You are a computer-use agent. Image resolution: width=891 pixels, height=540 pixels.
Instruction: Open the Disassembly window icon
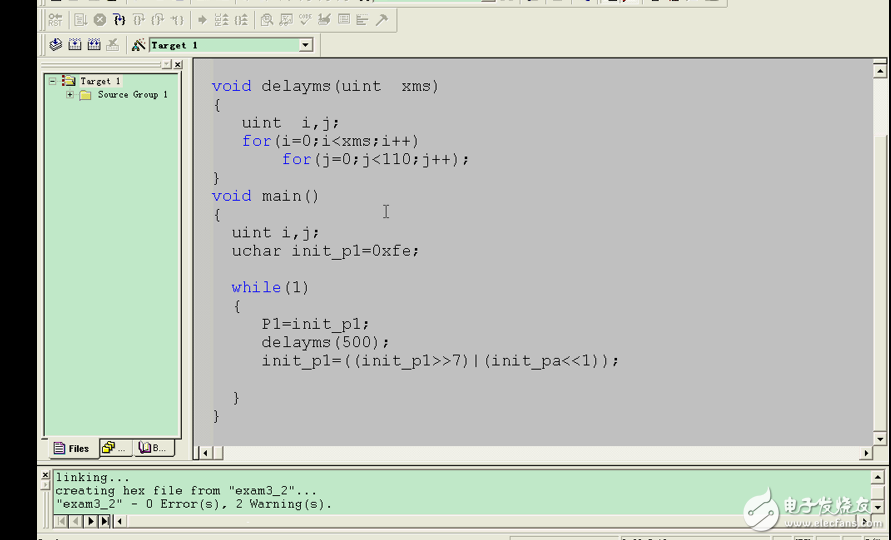[267, 20]
